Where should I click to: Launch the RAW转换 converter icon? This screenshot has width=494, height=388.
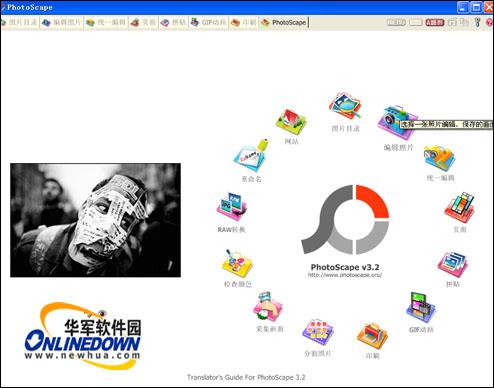[x=231, y=207]
